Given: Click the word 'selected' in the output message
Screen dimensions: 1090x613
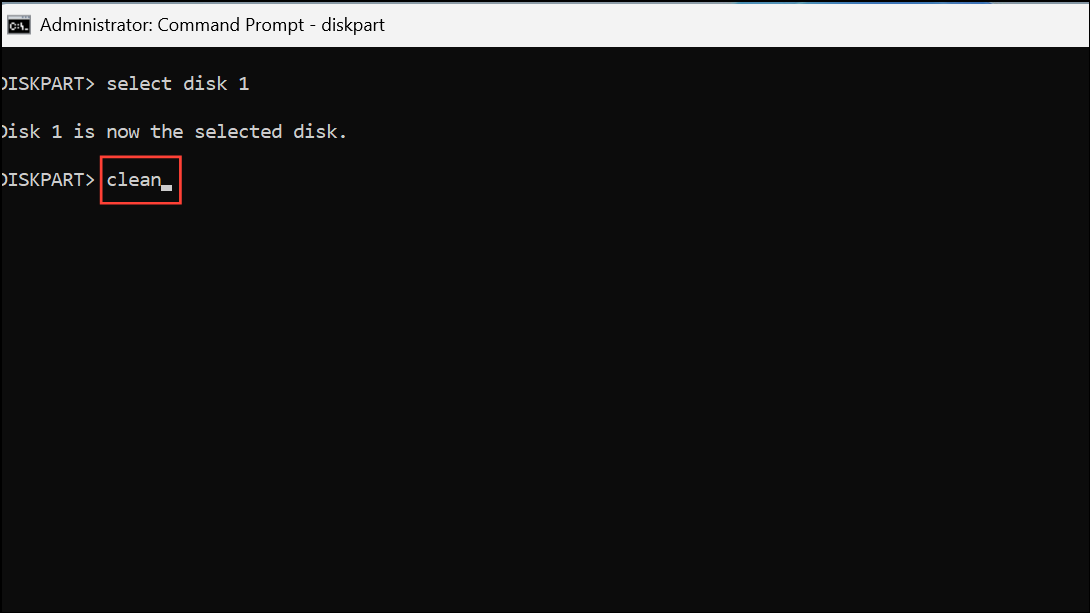Looking at the screenshot, I should [x=238, y=131].
